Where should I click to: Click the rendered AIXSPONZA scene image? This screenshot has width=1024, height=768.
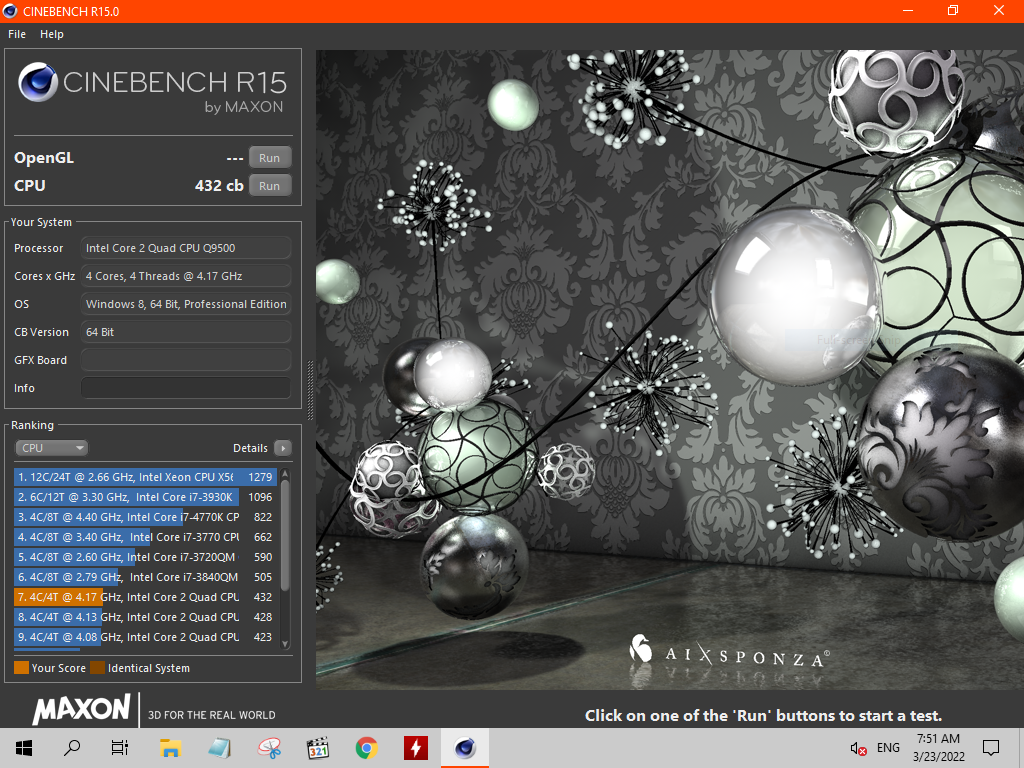pos(670,370)
